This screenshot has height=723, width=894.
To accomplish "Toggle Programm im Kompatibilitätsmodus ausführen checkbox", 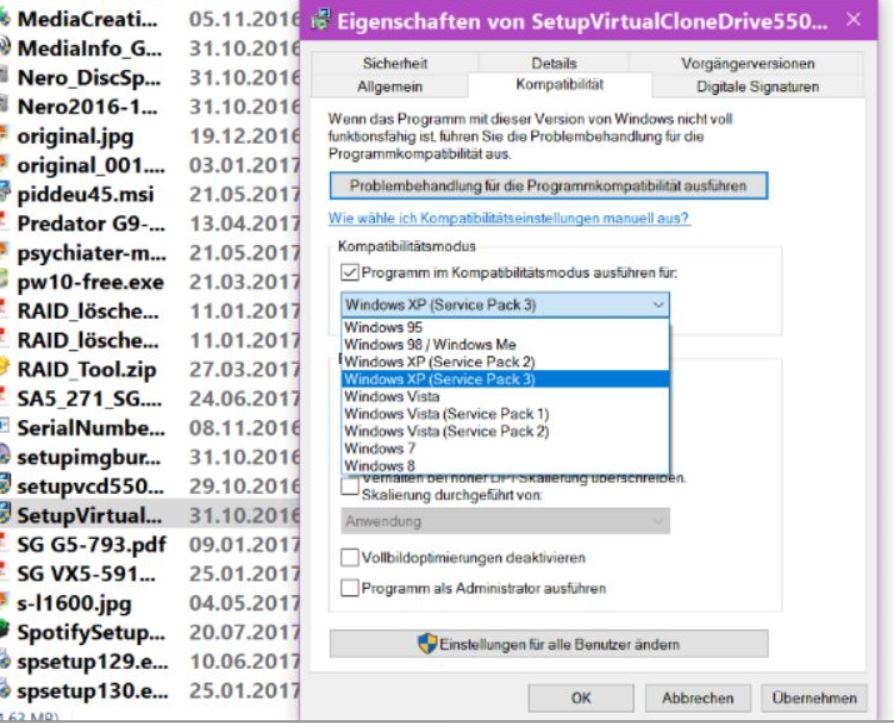I will tap(350, 273).
